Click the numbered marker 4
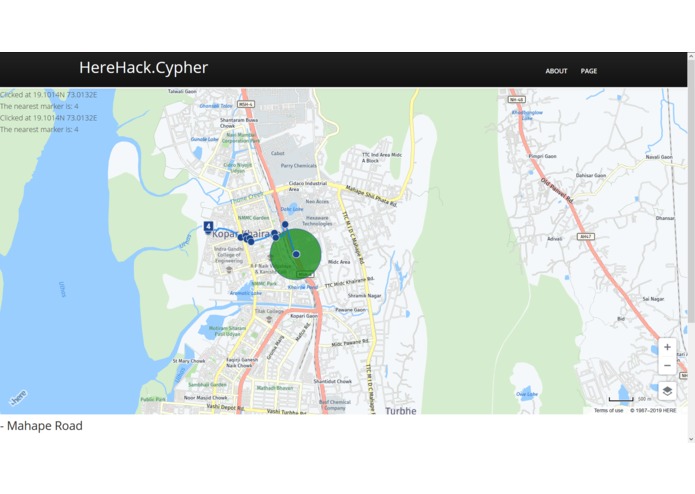The image size is (695, 494). pyautogui.click(x=208, y=226)
